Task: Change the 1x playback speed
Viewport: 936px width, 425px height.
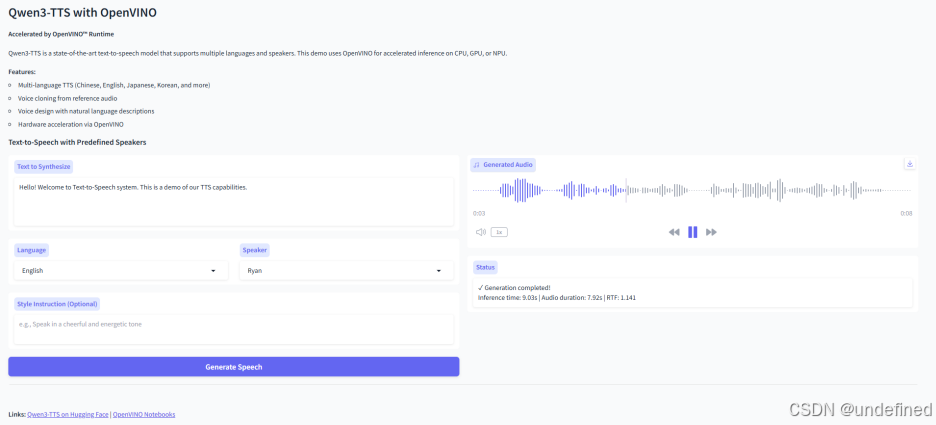Action: (499, 232)
